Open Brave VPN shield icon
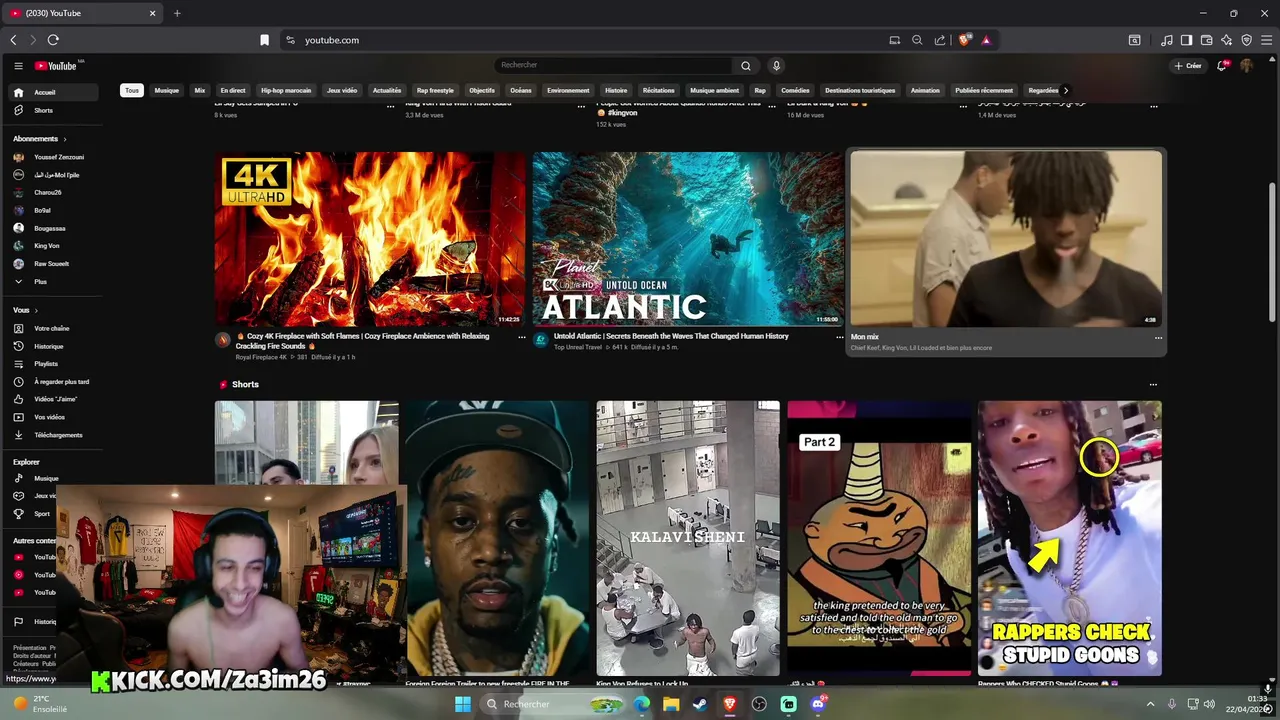Image resolution: width=1280 pixels, height=720 pixels. 1246,40
